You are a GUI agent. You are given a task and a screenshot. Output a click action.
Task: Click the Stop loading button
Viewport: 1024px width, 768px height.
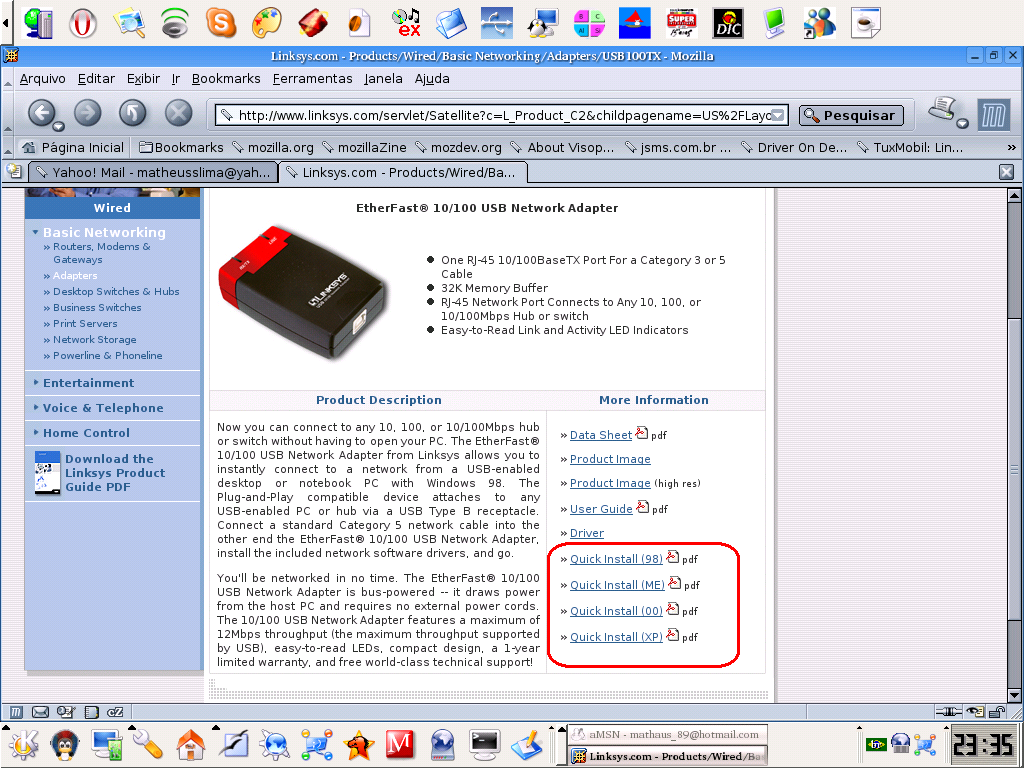pyautogui.click(x=178, y=113)
